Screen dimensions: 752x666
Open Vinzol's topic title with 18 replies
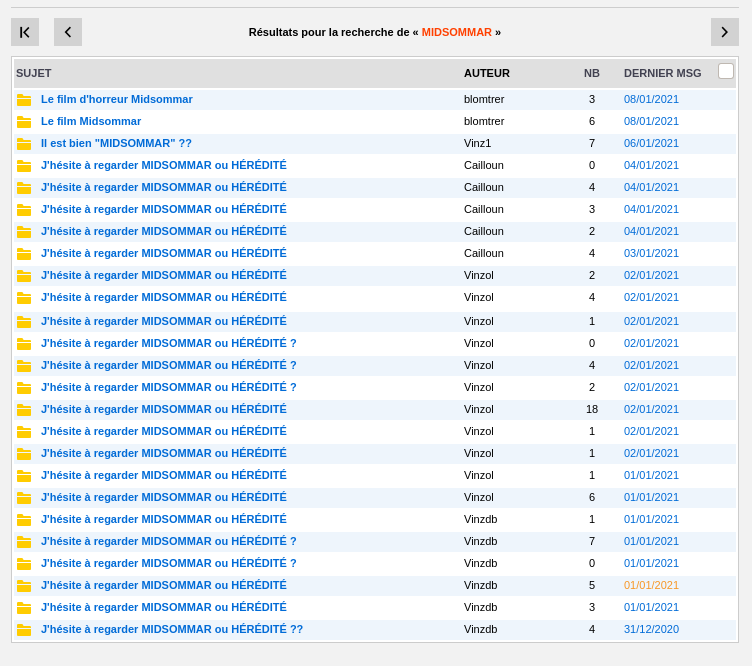click(164, 409)
